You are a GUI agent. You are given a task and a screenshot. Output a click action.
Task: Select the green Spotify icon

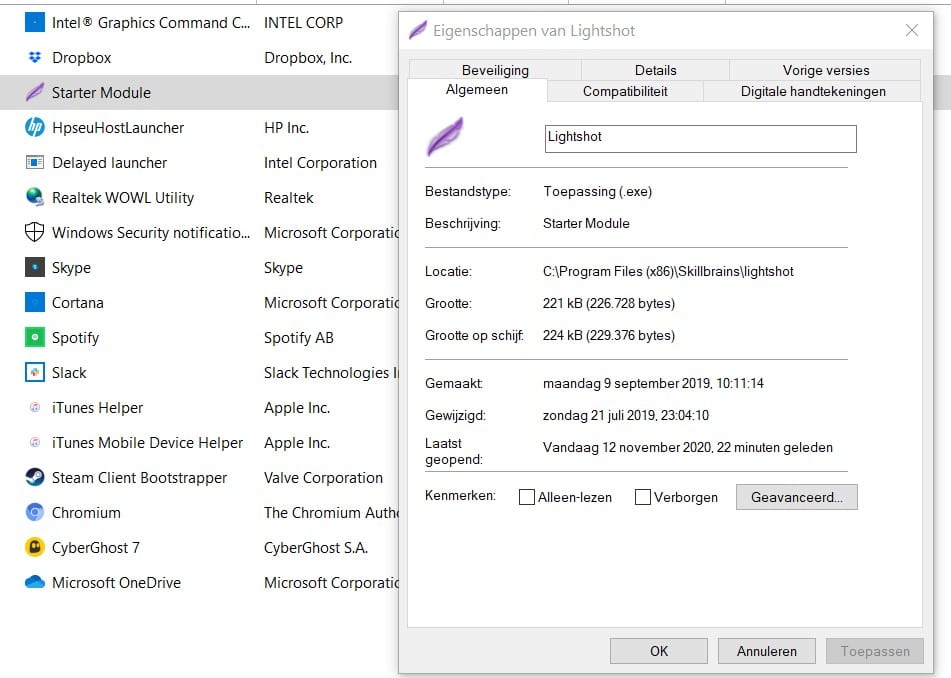coord(35,337)
